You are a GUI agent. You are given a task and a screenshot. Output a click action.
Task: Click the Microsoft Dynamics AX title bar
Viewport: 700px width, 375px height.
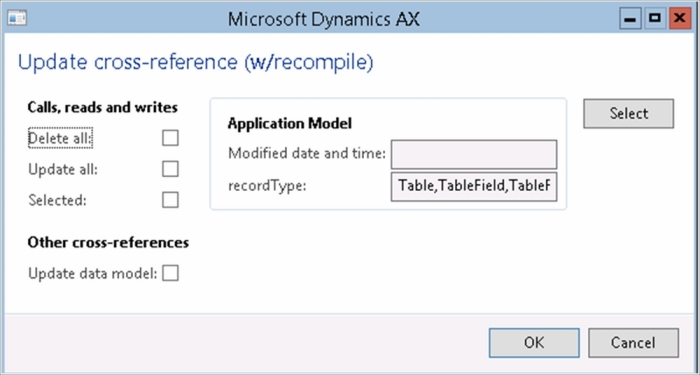pyautogui.click(x=324, y=19)
